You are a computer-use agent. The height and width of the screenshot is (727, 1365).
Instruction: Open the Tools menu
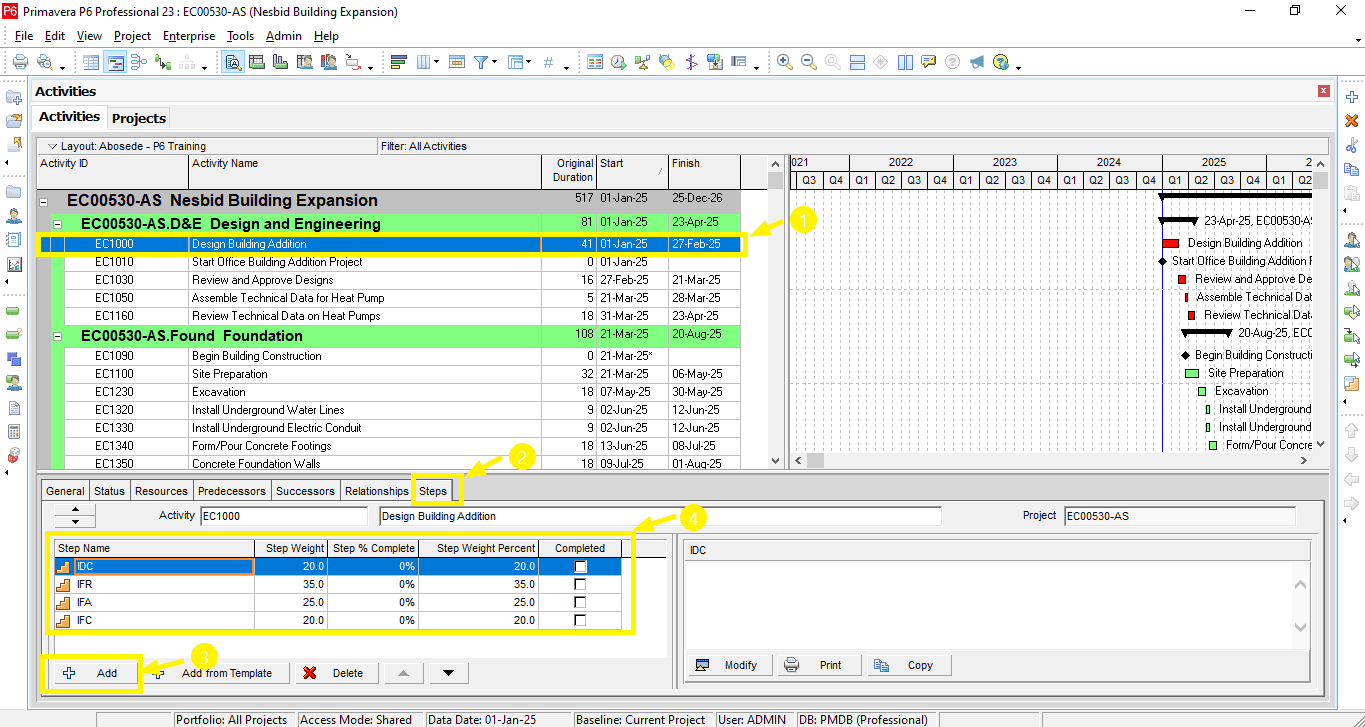240,36
